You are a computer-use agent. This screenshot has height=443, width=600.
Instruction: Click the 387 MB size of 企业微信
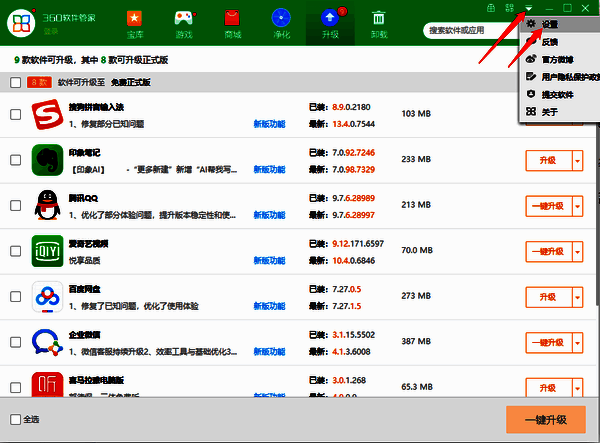[x=416, y=341]
